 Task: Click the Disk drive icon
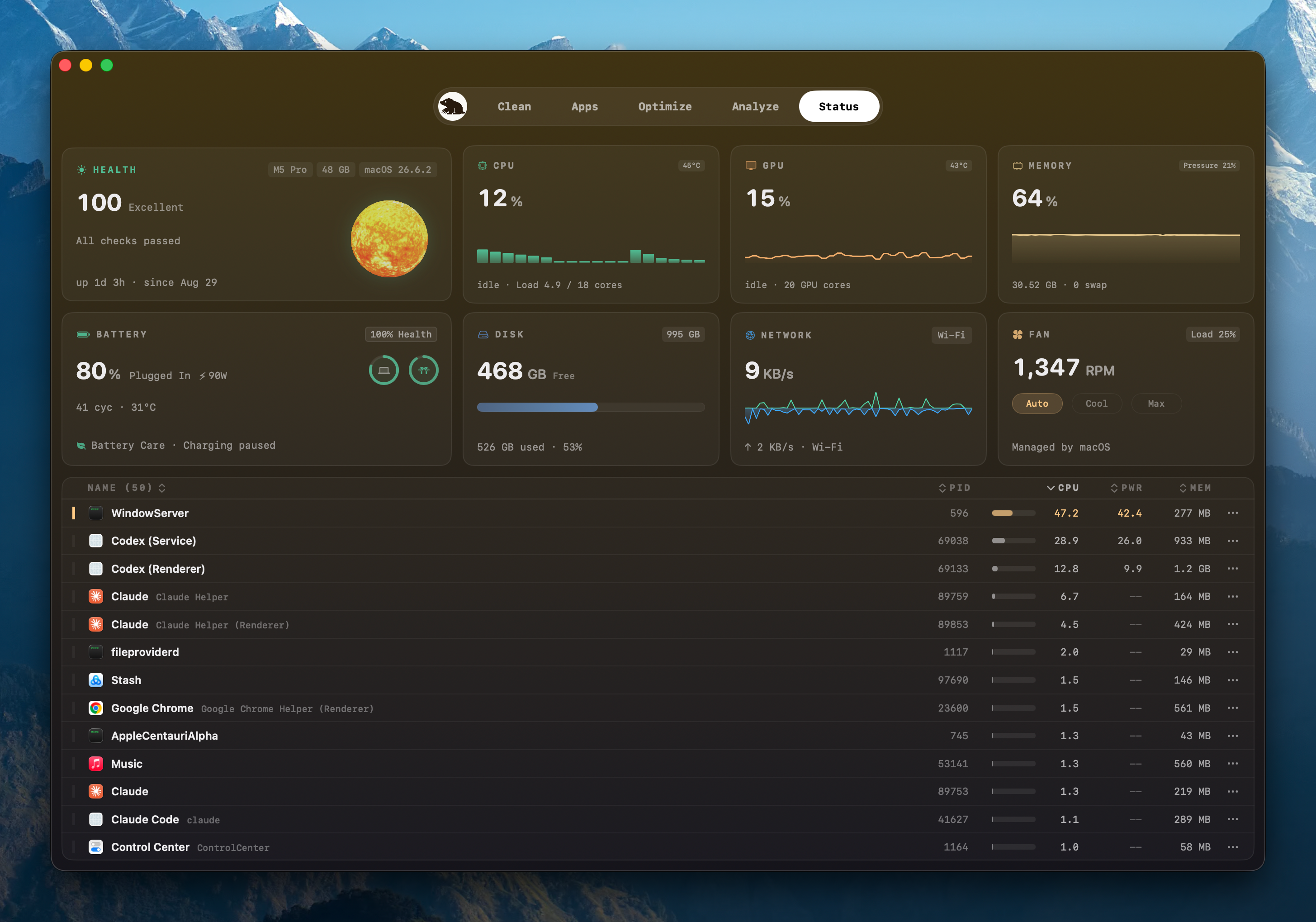point(483,334)
